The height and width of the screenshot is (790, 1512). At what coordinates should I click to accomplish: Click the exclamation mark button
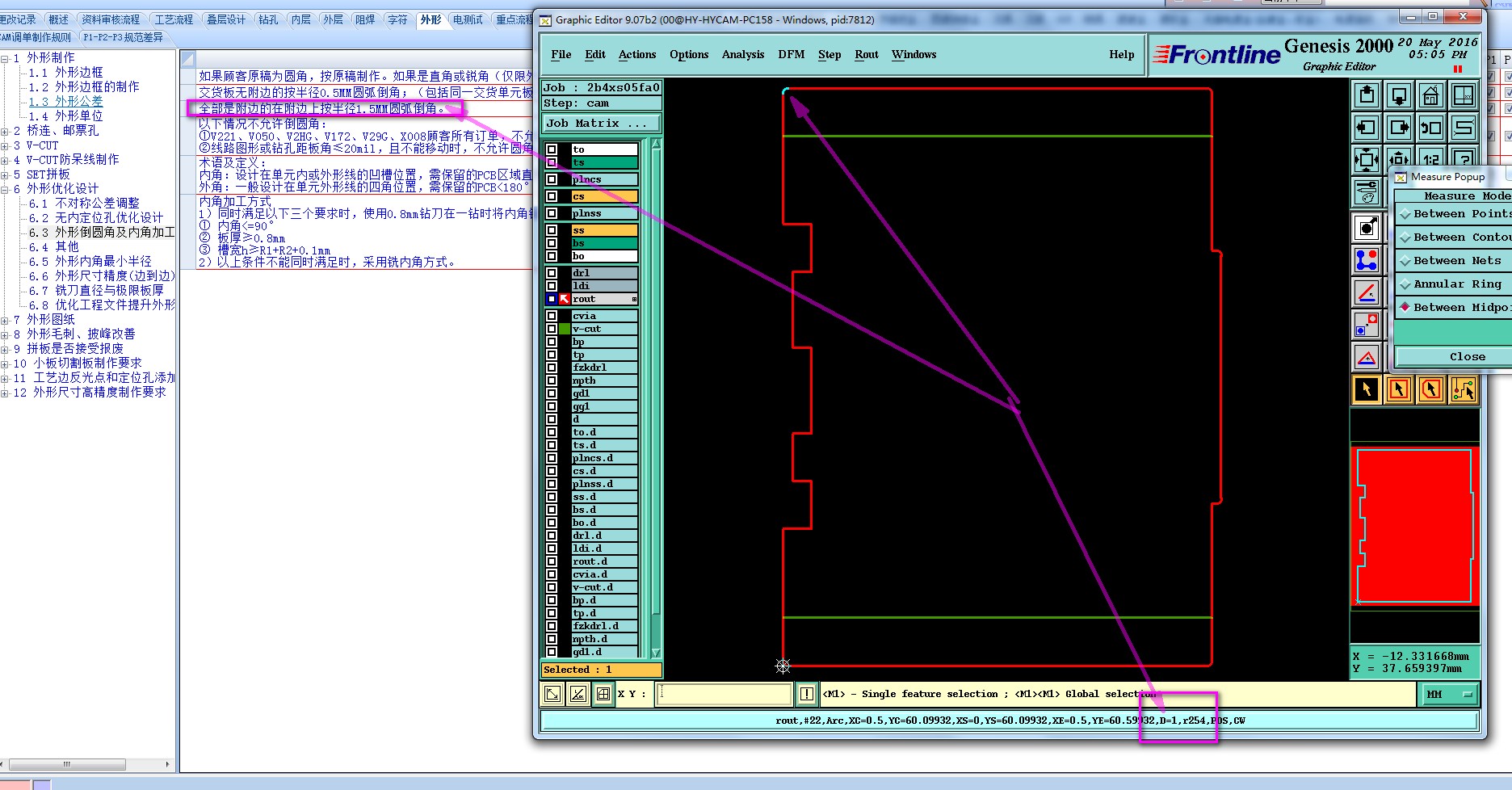[x=807, y=694]
